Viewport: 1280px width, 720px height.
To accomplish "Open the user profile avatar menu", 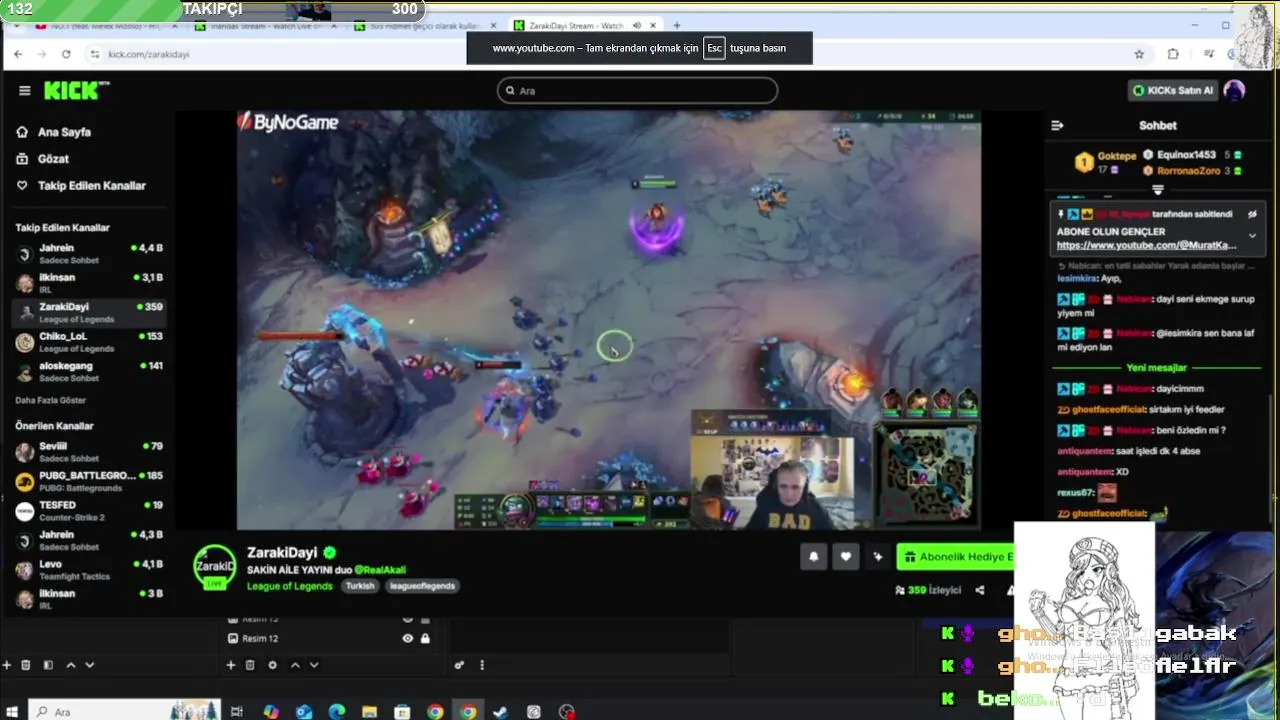I will (x=1234, y=91).
